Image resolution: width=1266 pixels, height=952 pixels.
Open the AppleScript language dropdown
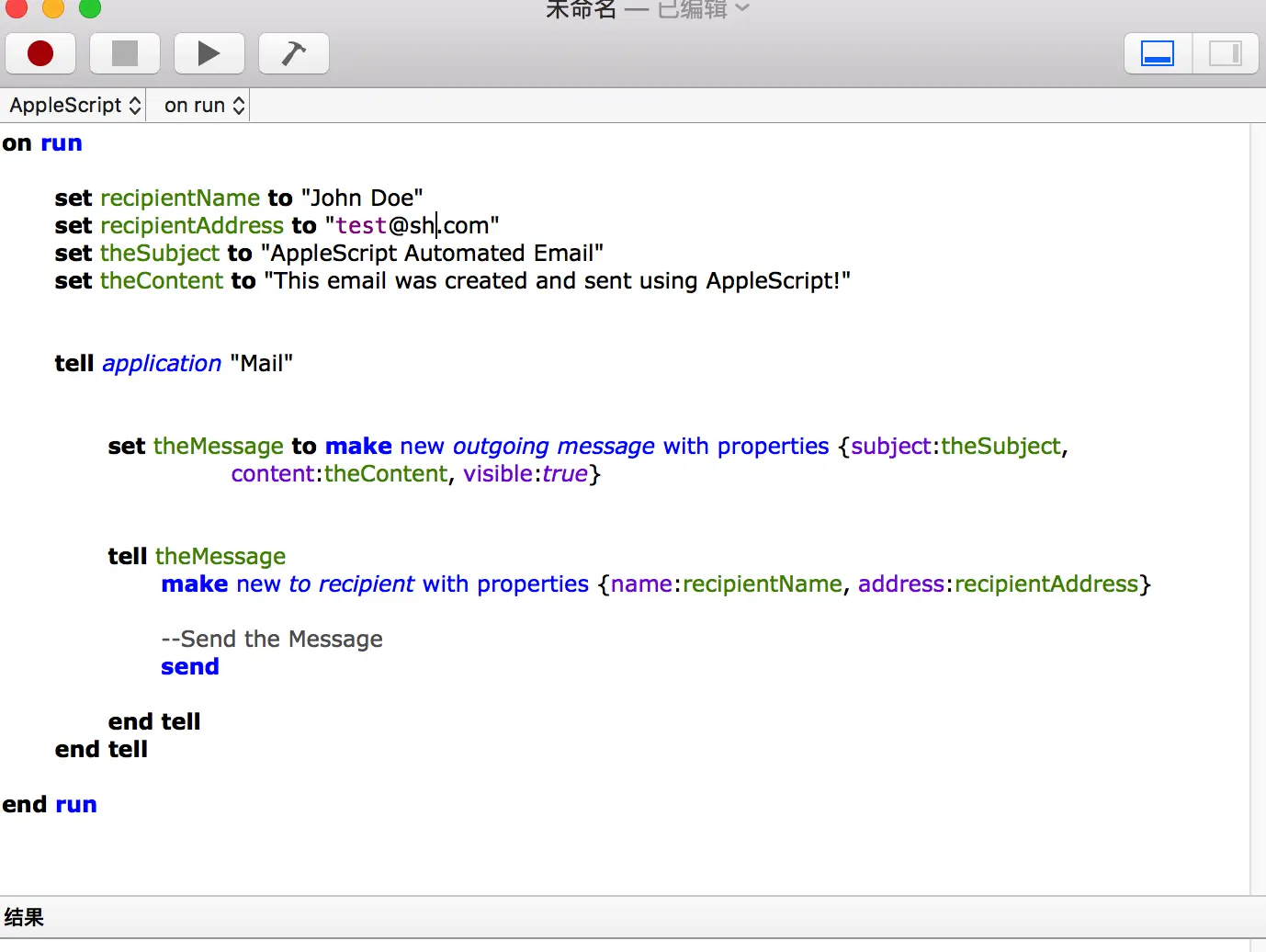point(74,106)
